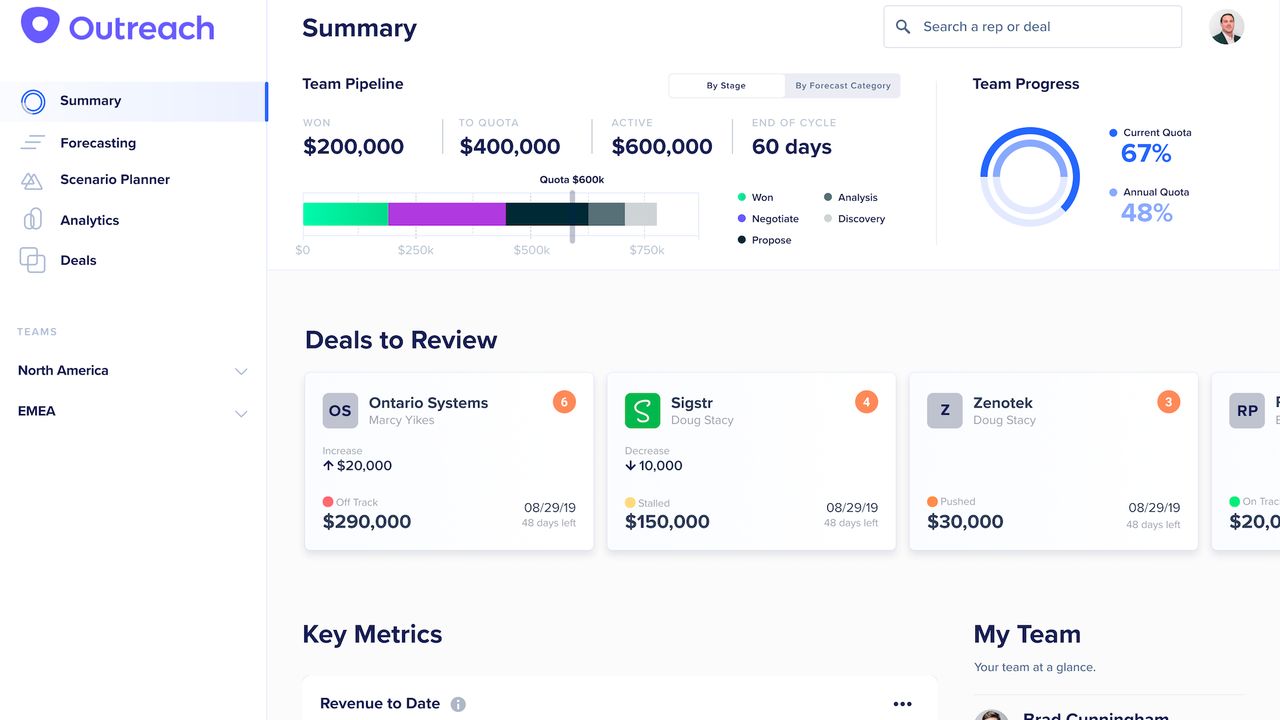Expand the North America team
Viewport: 1280px width, 720px height.
240,371
